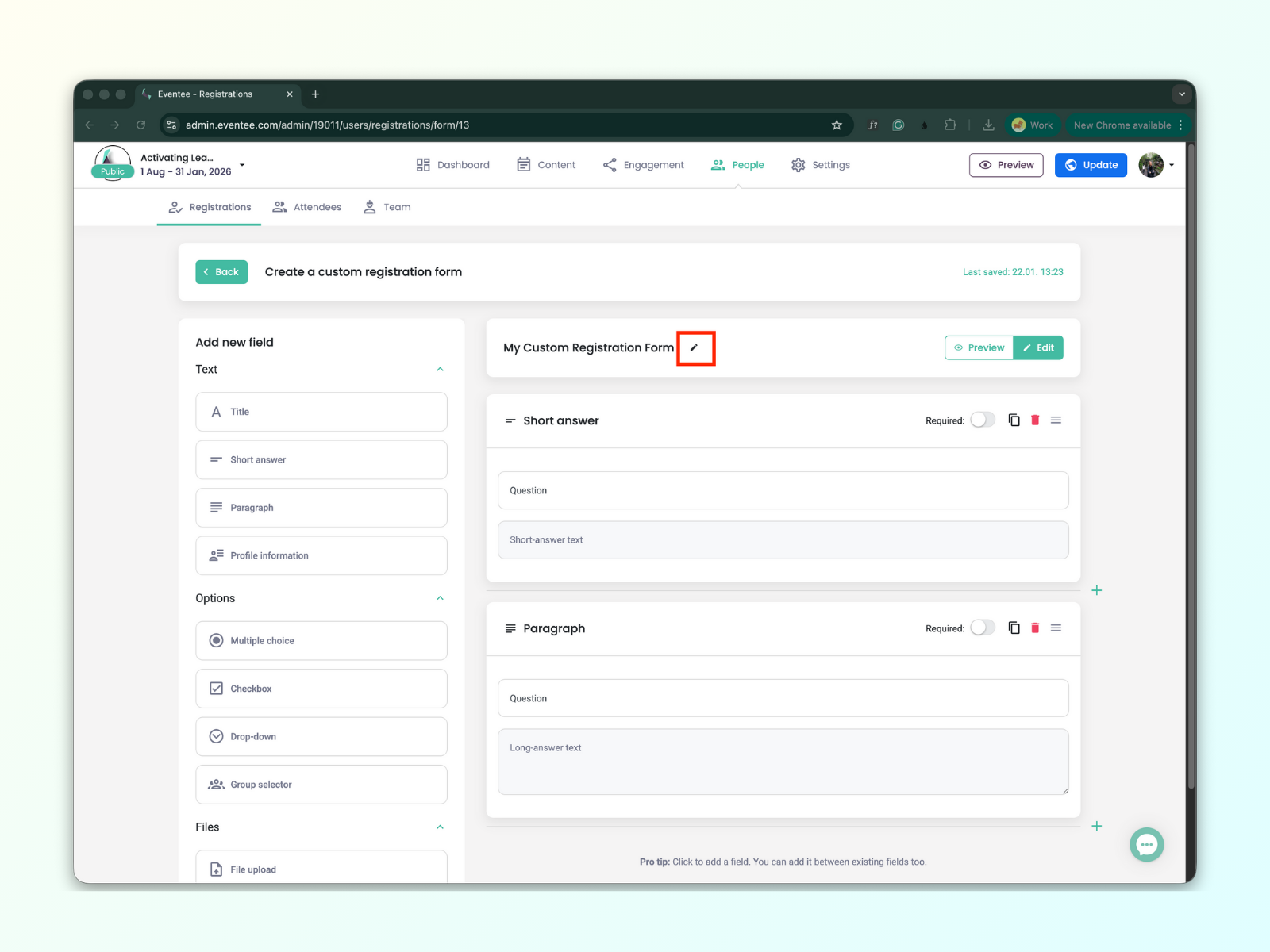Add a Multiple choice field
Image resolution: width=1270 pixels, height=952 pixels.
click(321, 641)
